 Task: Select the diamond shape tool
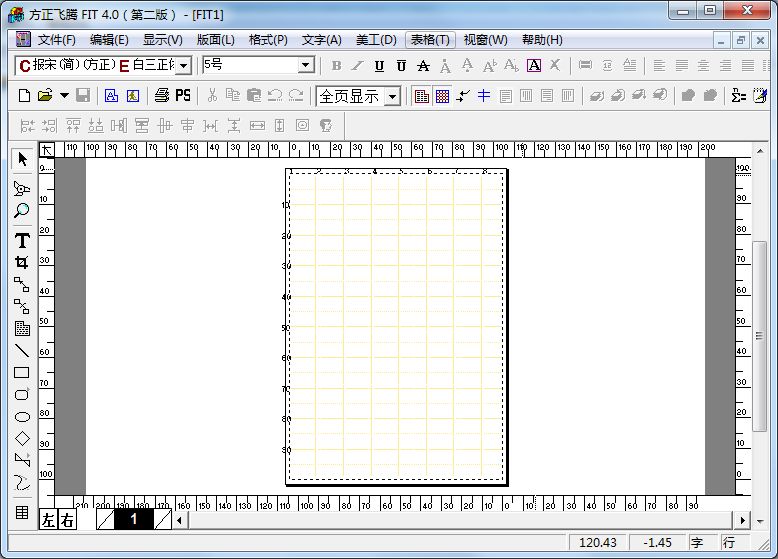[22, 438]
